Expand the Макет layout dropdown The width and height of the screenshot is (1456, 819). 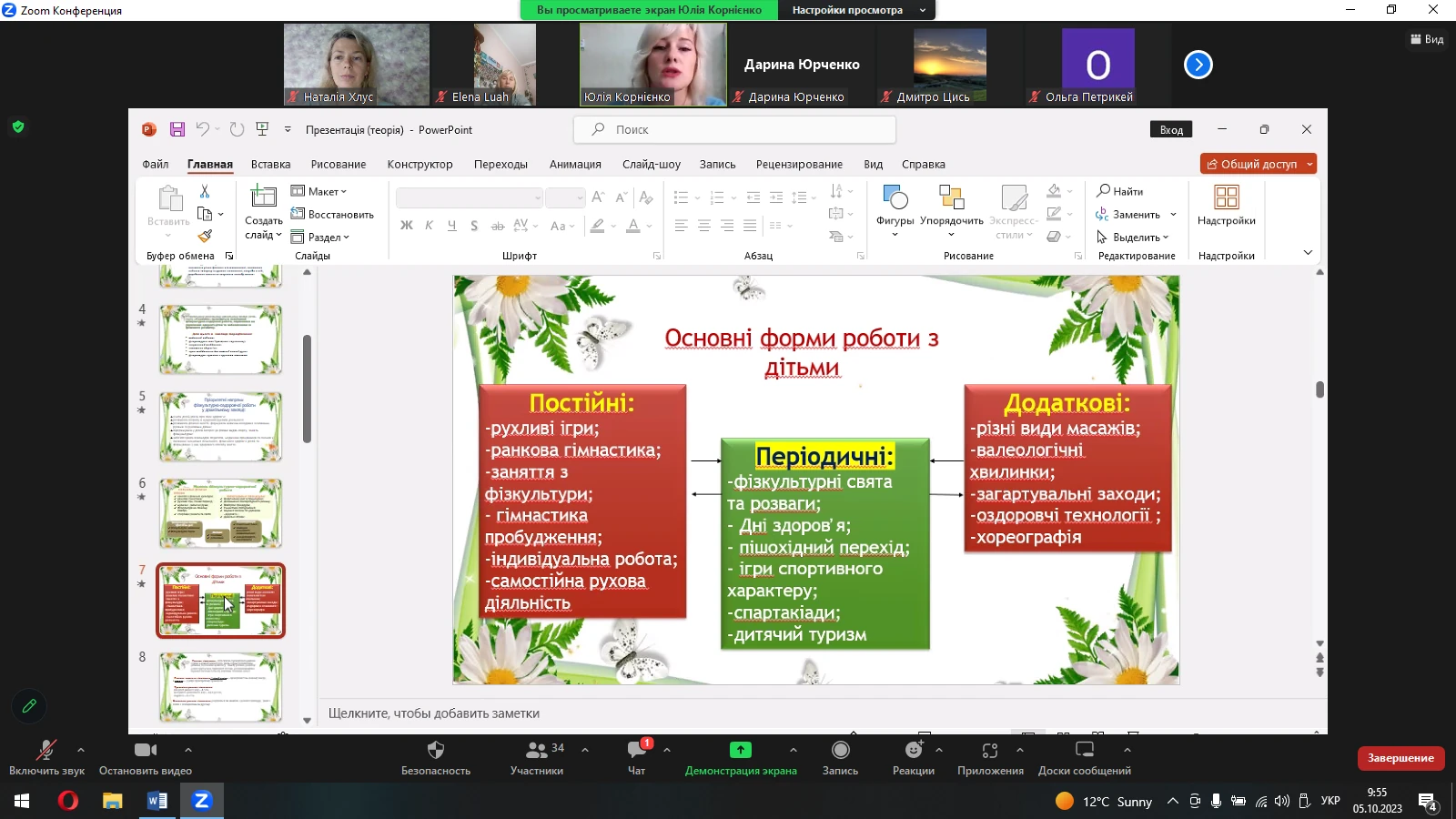click(x=319, y=191)
